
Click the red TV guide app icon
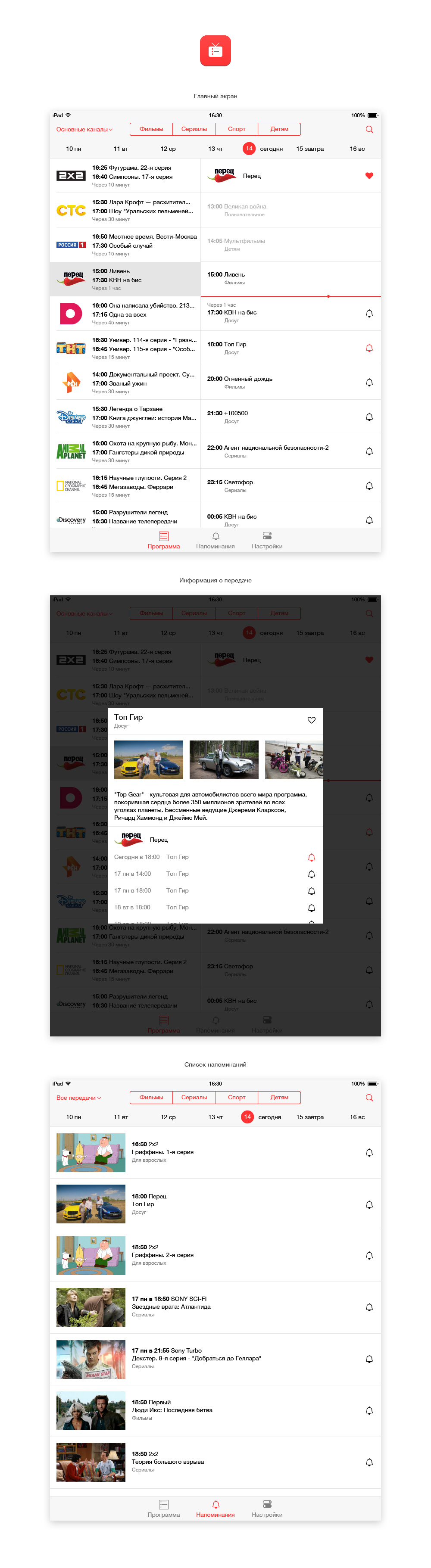click(x=215, y=50)
